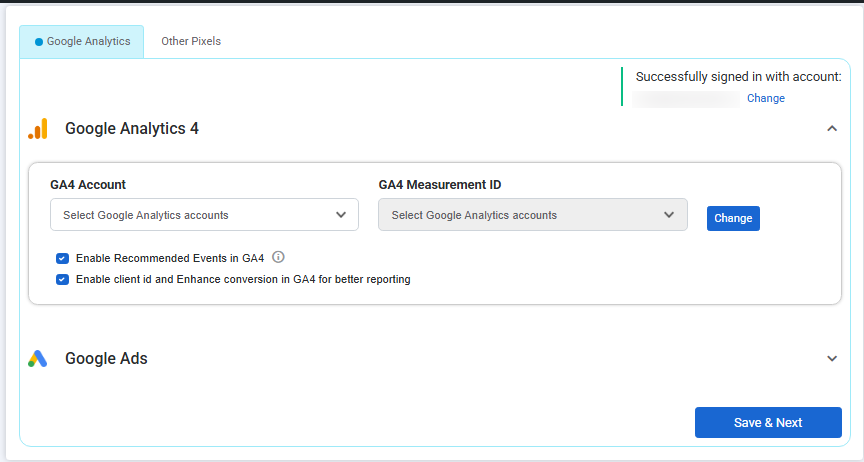The height and width of the screenshot is (462, 864).
Task: Expand the Google Ads section chevron
Action: (x=831, y=358)
